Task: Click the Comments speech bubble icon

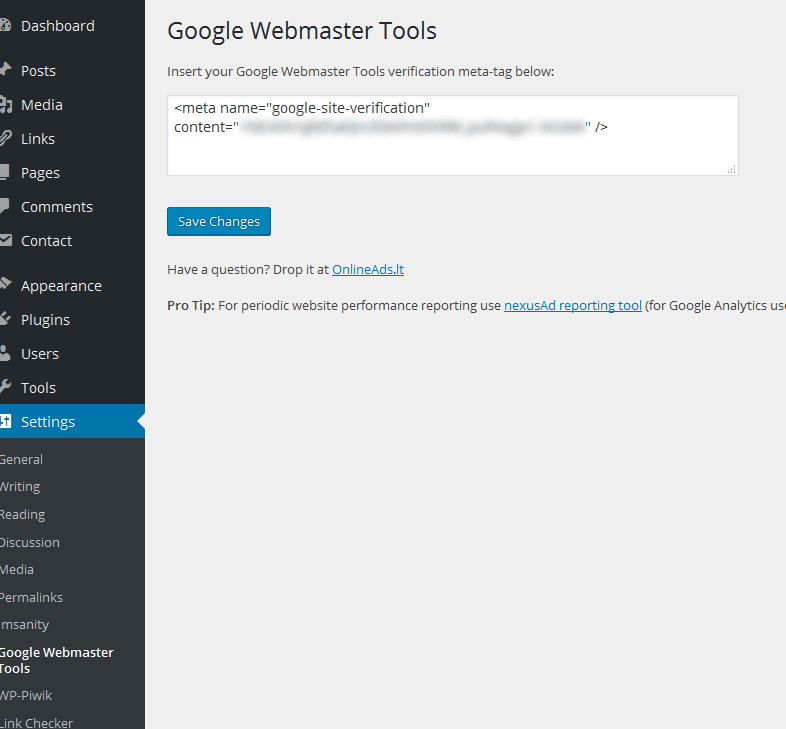Action: (x=5, y=207)
